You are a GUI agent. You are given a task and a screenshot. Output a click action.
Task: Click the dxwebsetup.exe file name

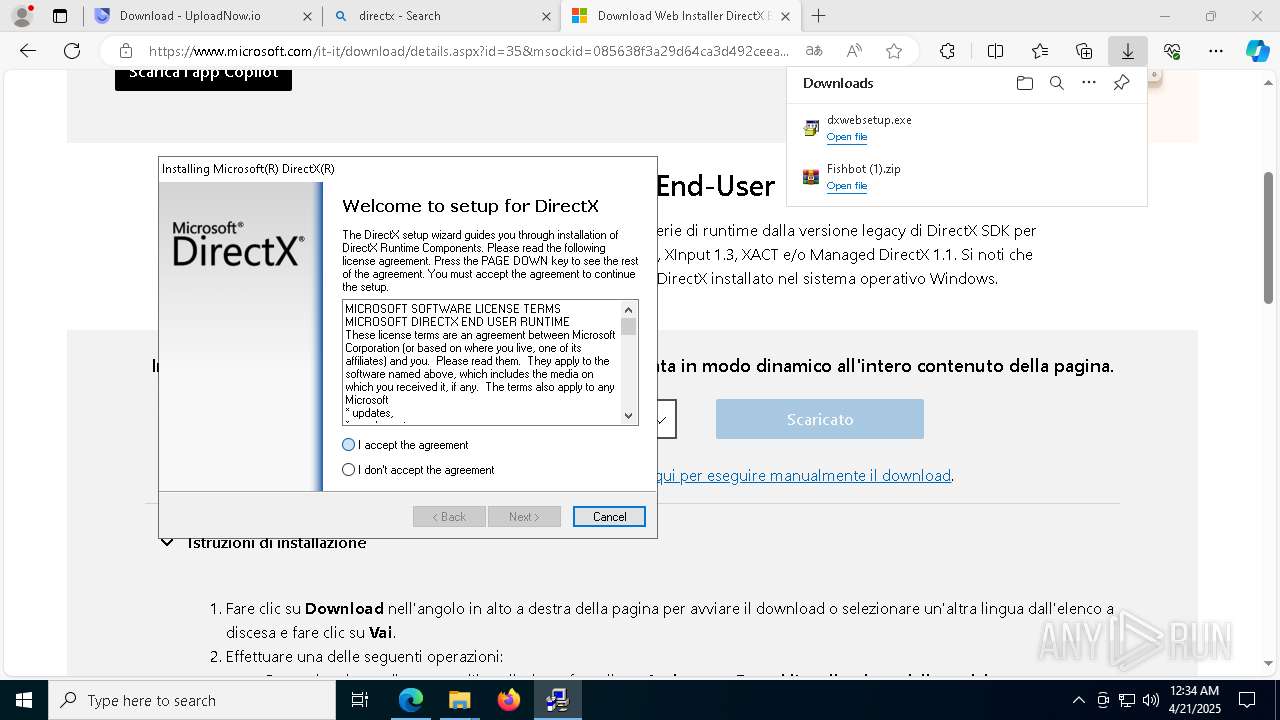tap(869, 120)
